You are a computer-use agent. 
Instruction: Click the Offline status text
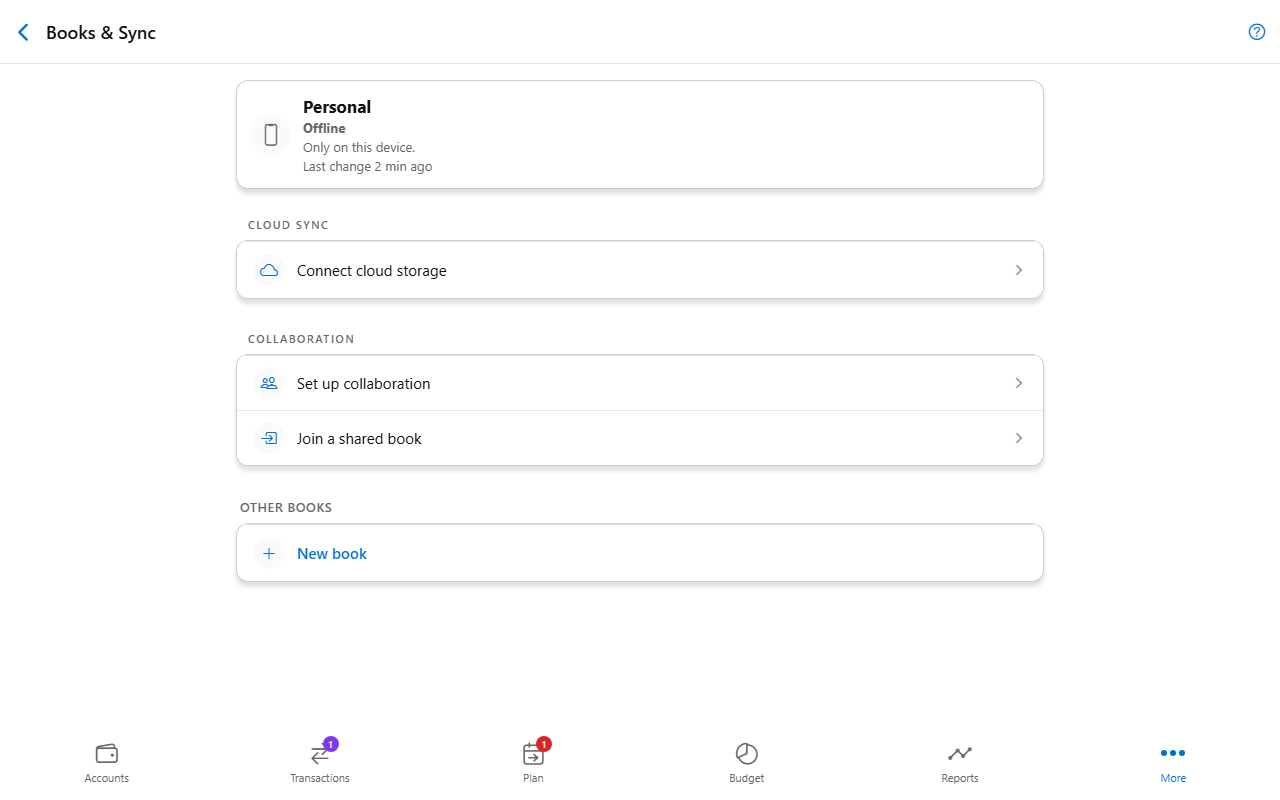(324, 128)
